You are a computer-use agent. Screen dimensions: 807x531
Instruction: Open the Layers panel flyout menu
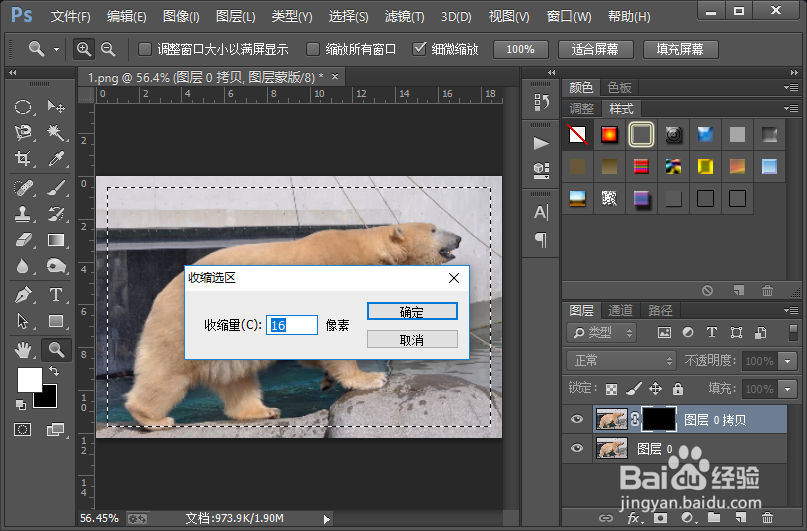[791, 310]
